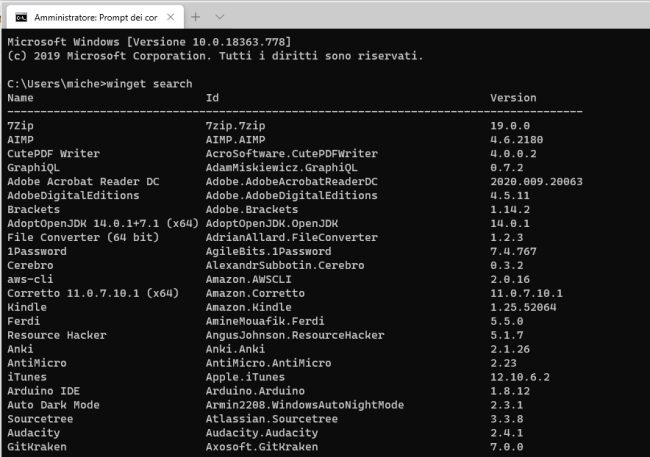Image resolution: width=650 pixels, height=457 pixels.
Task: Select Amazon.AWSCLI id
Action: pyautogui.click(x=249, y=280)
